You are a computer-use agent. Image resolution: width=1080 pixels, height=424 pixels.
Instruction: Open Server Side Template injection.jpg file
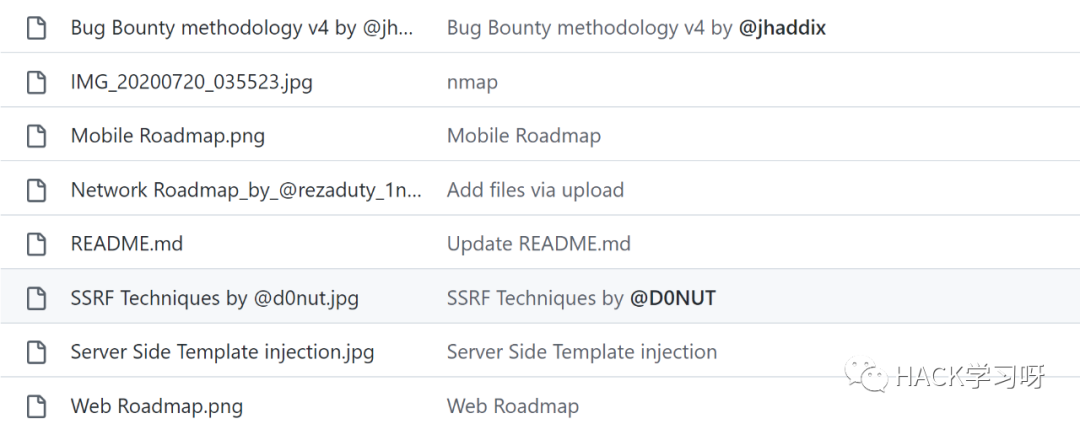(x=222, y=352)
